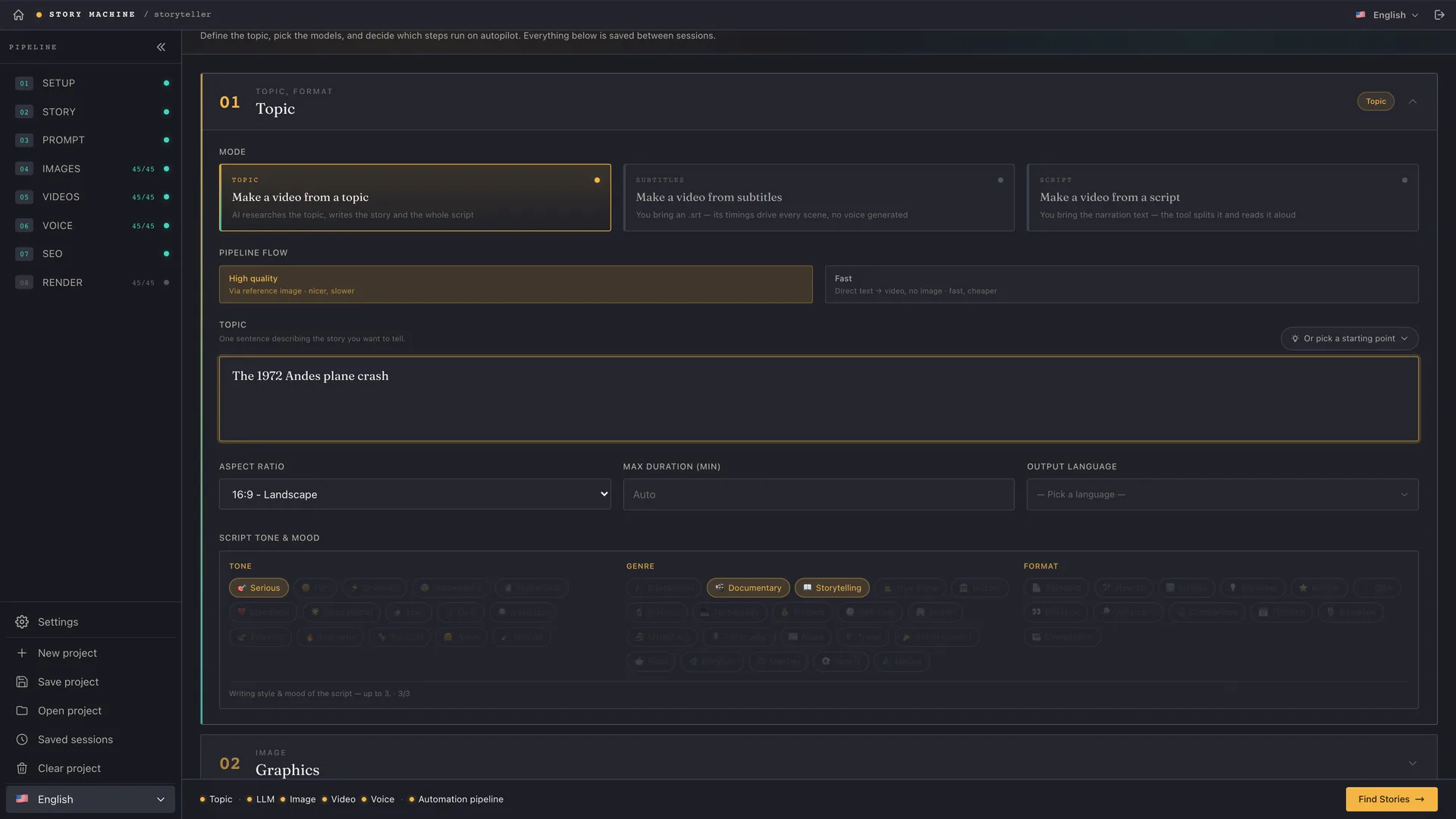Click the home icon in the header
This screenshot has height=819, width=1456.
click(18, 14)
